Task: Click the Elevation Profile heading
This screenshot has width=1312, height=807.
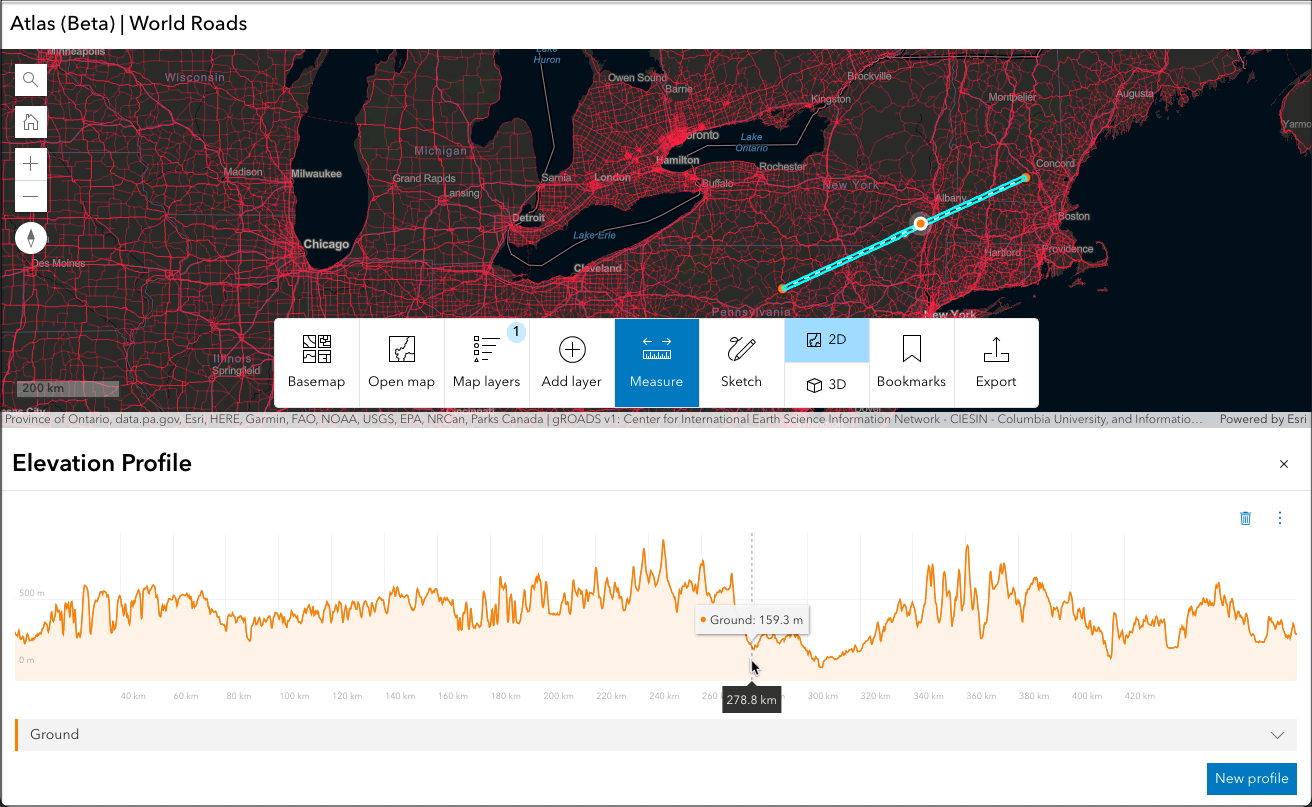Action: [101, 463]
